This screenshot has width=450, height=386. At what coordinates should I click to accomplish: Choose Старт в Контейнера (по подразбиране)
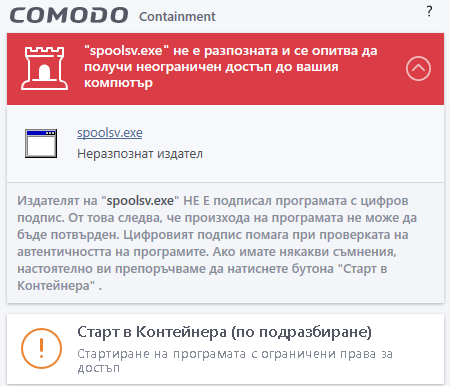click(x=225, y=349)
